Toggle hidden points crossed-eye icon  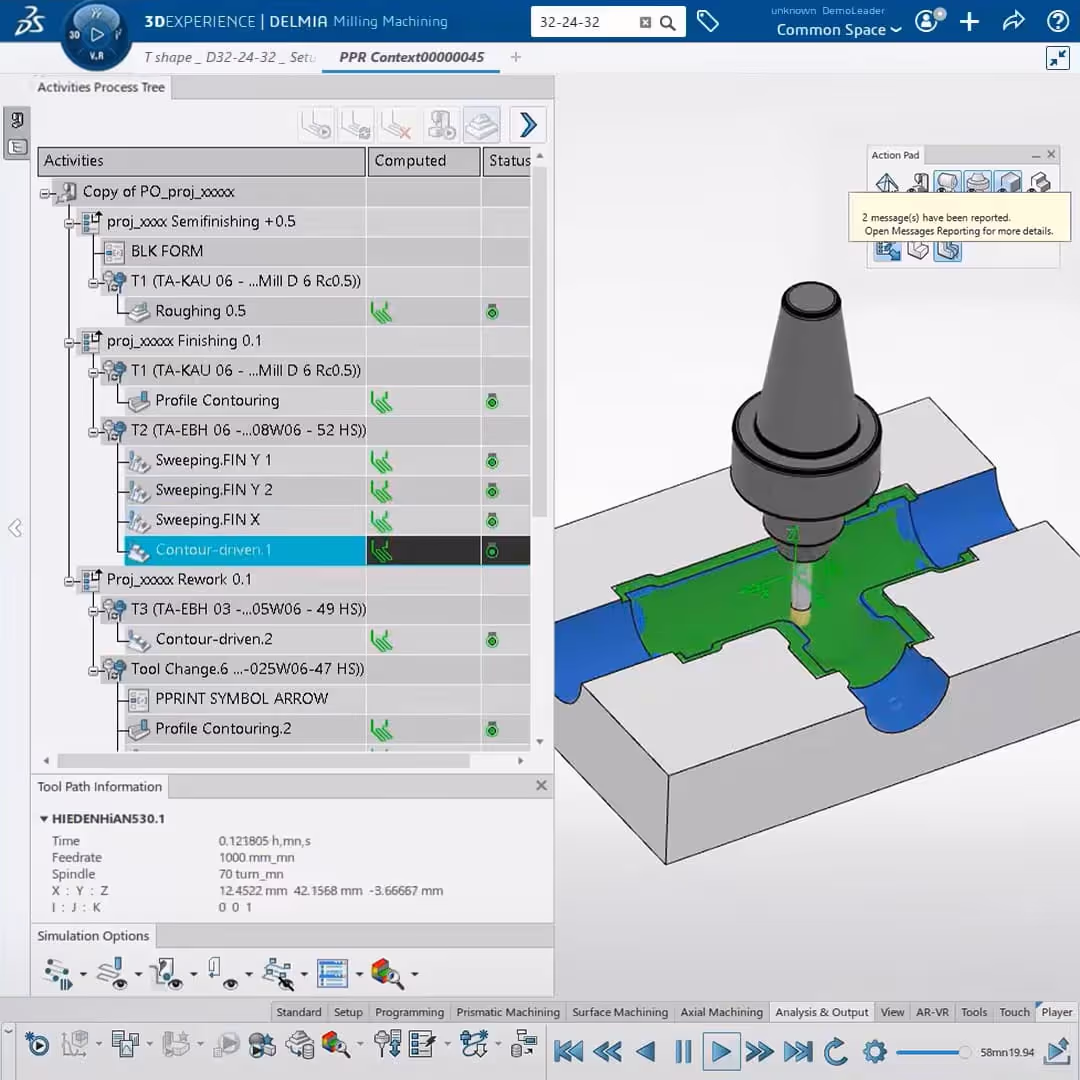(279, 974)
